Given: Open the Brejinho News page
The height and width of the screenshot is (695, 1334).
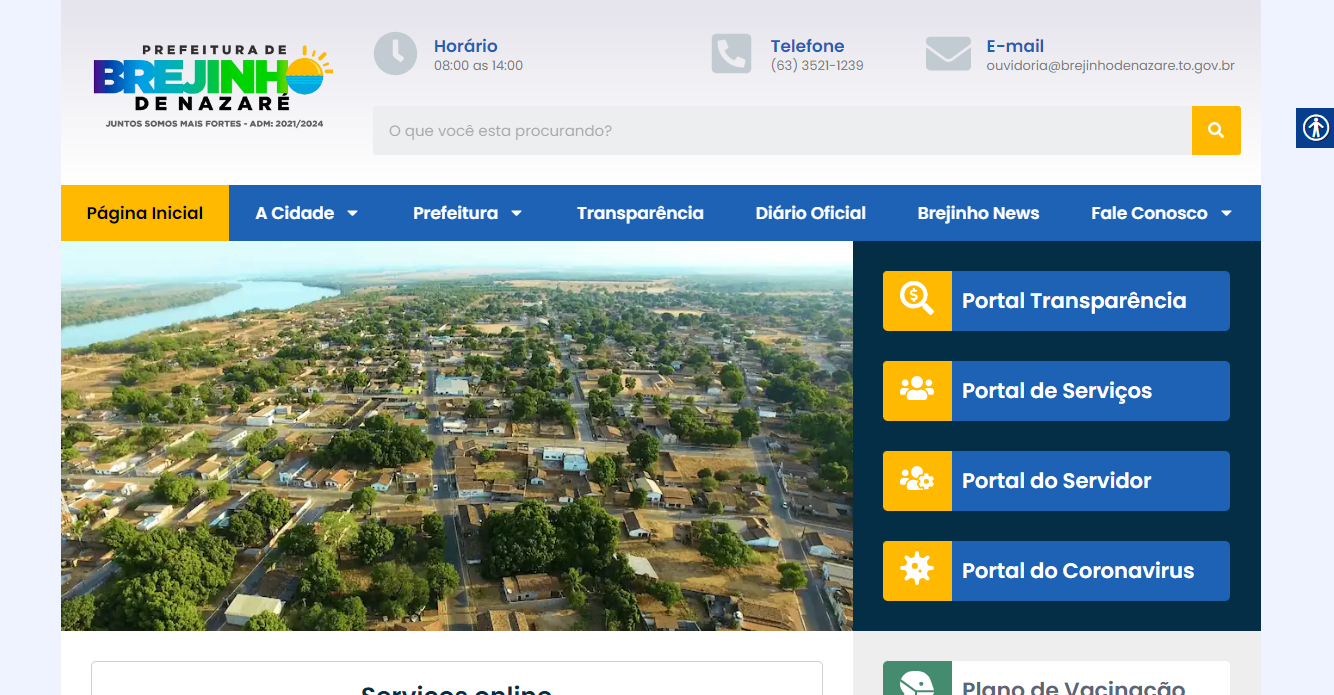Looking at the screenshot, I should pyautogui.click(x=978, y=213).
